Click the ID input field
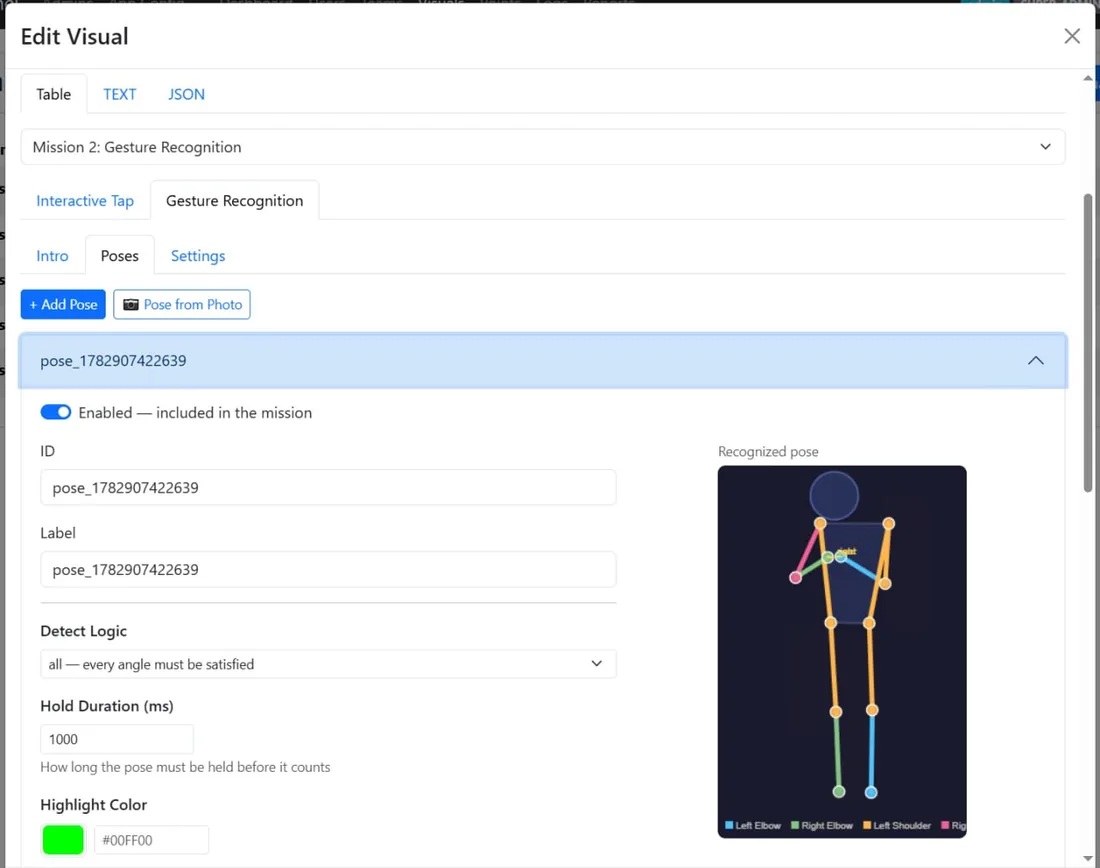The height and width of the screenshot is (868, 1100). (x=328, y=488)
